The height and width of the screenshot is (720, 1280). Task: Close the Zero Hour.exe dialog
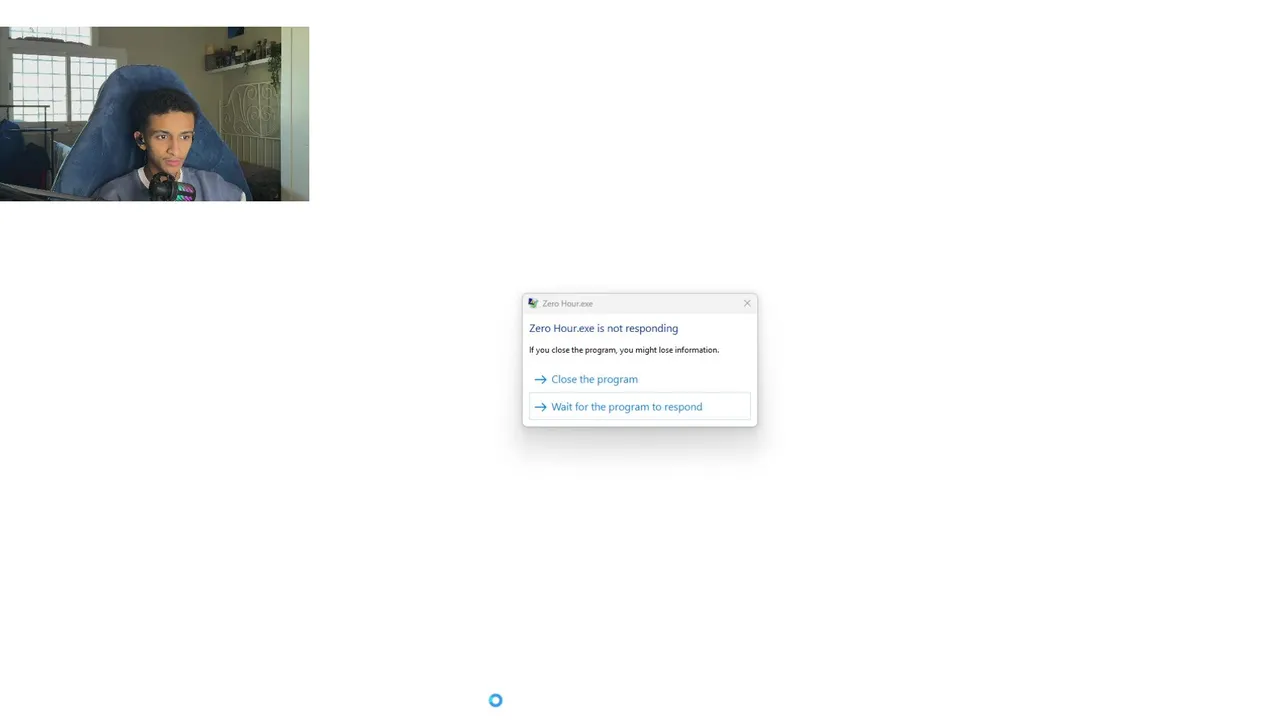click(x=747, y=303)
